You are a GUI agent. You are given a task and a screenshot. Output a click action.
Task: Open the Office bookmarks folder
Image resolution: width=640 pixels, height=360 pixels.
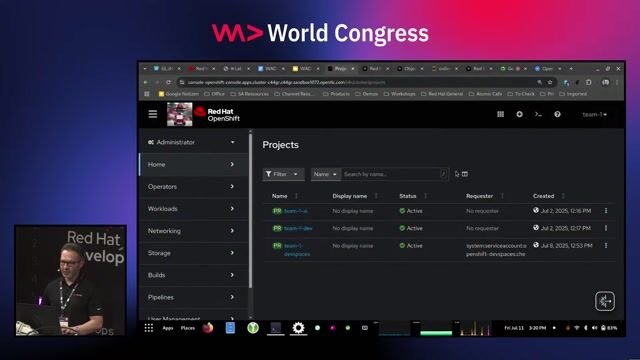(215, 94)
